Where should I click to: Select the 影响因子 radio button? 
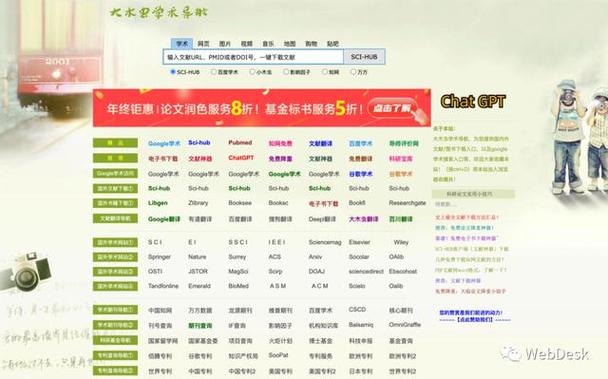pyautogui.click(x=286, y=72)
